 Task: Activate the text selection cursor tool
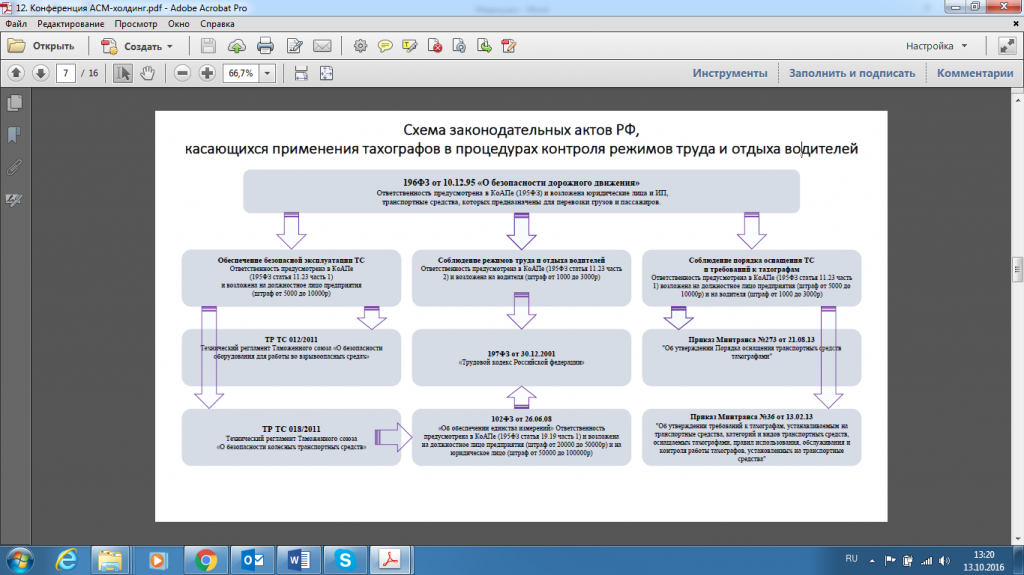(123, 73)
